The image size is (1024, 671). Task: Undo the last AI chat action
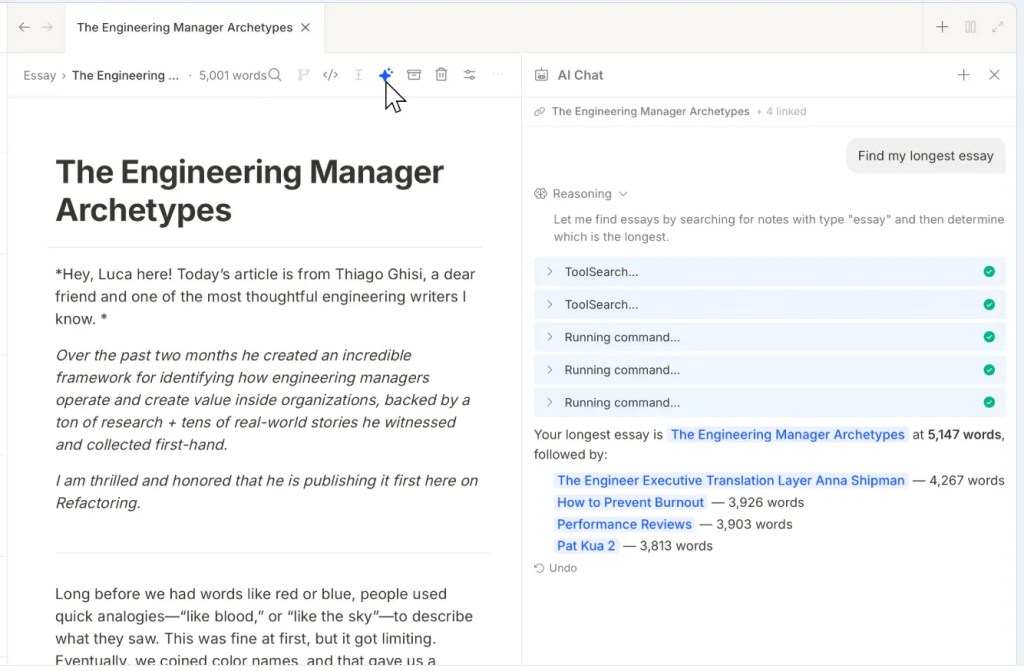click(x=556, y=568)
